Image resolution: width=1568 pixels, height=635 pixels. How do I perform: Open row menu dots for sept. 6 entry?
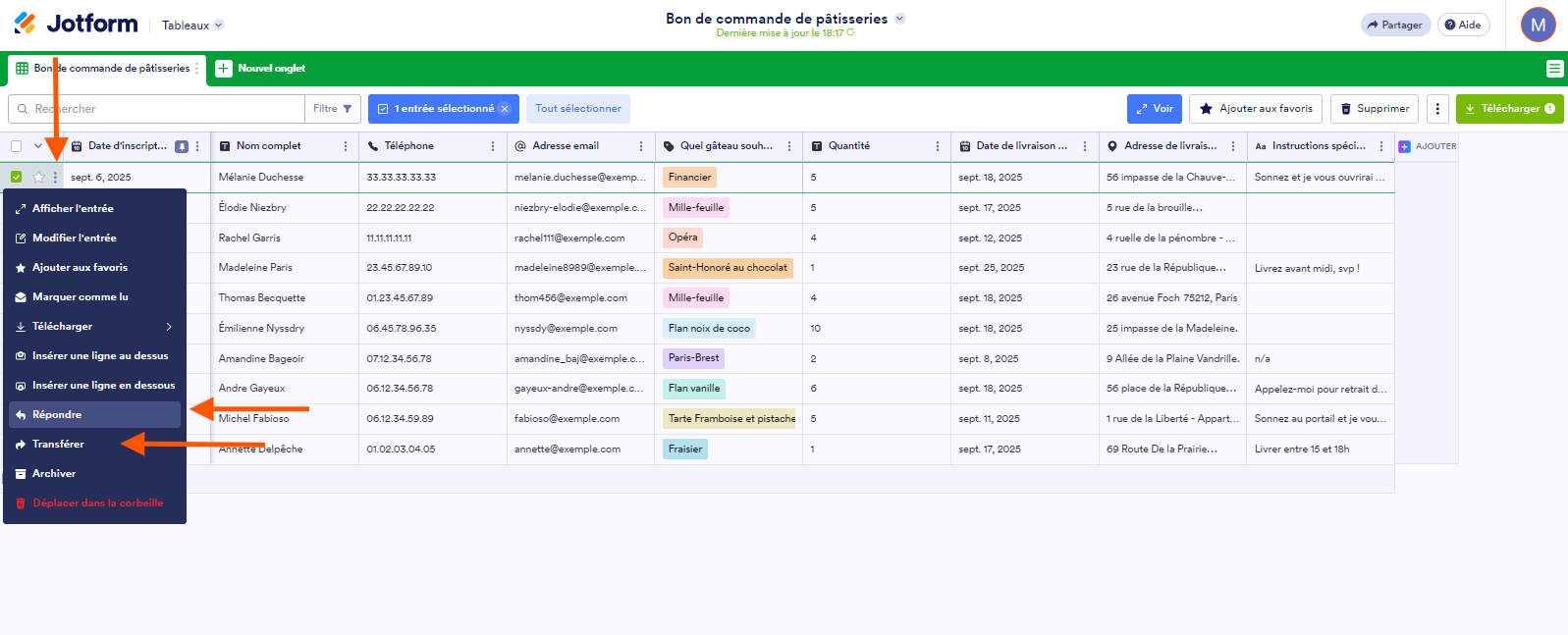[55, 178]
